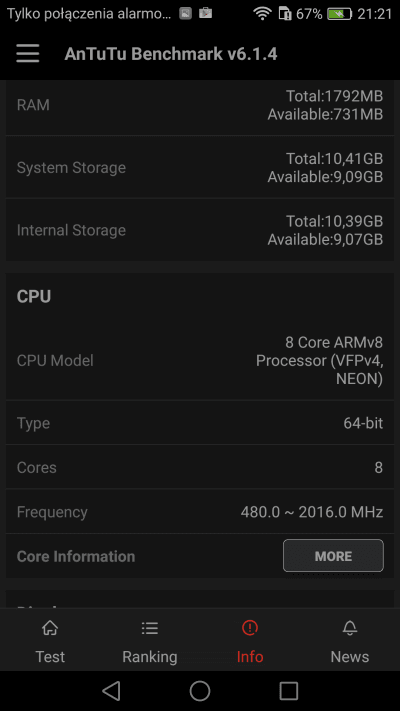Select the CPU Model row

(200, 360)
